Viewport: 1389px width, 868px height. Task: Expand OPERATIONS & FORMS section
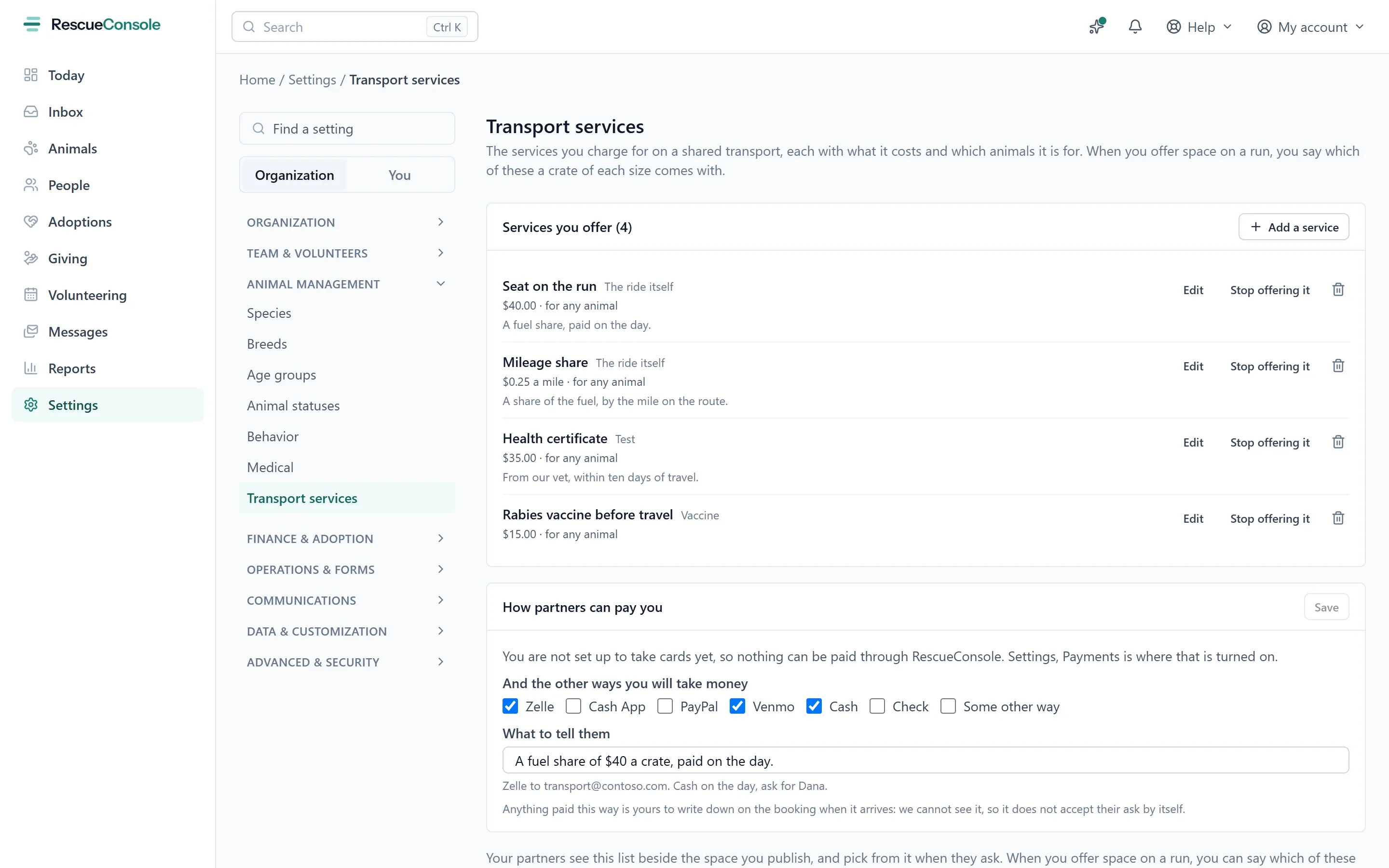(347, 570)
